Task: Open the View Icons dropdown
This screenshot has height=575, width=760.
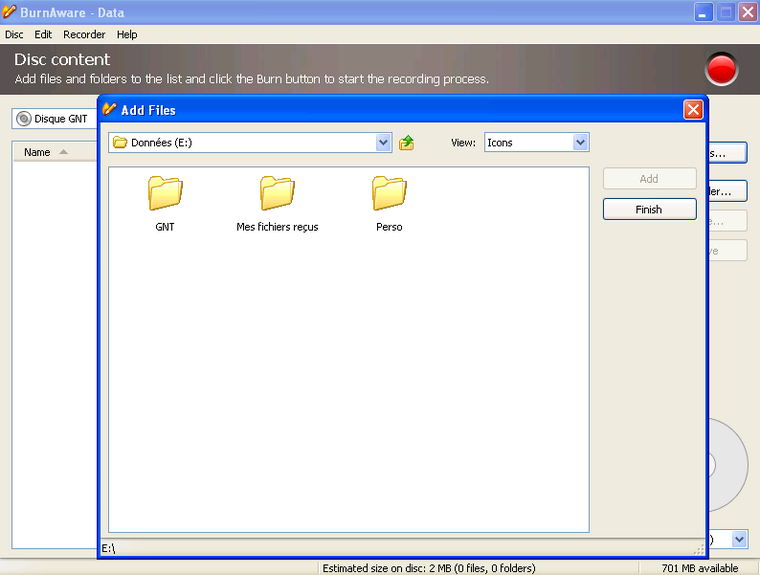Action: [x=580, y=143]
